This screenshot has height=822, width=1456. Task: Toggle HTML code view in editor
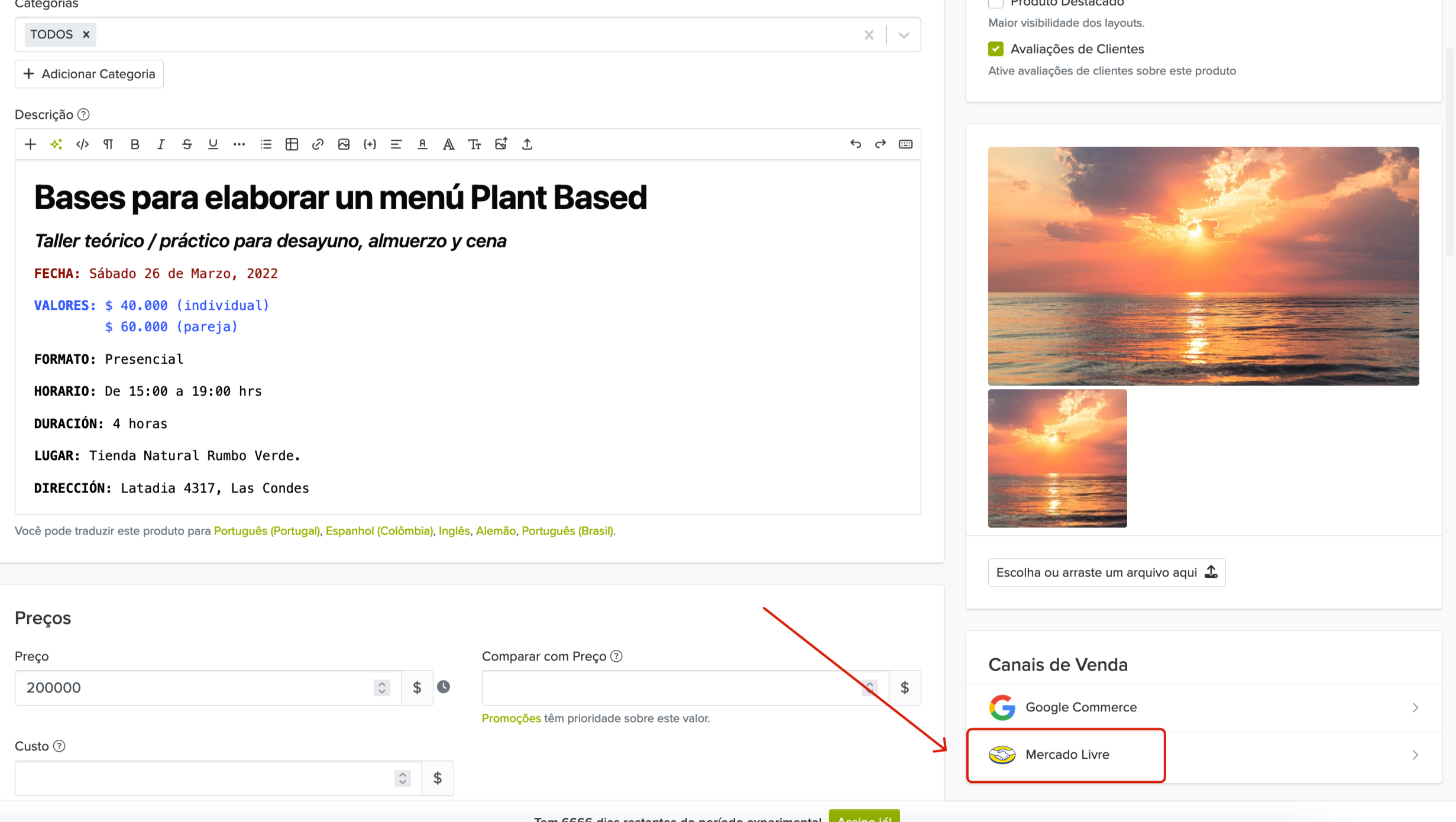click(82, 144)
